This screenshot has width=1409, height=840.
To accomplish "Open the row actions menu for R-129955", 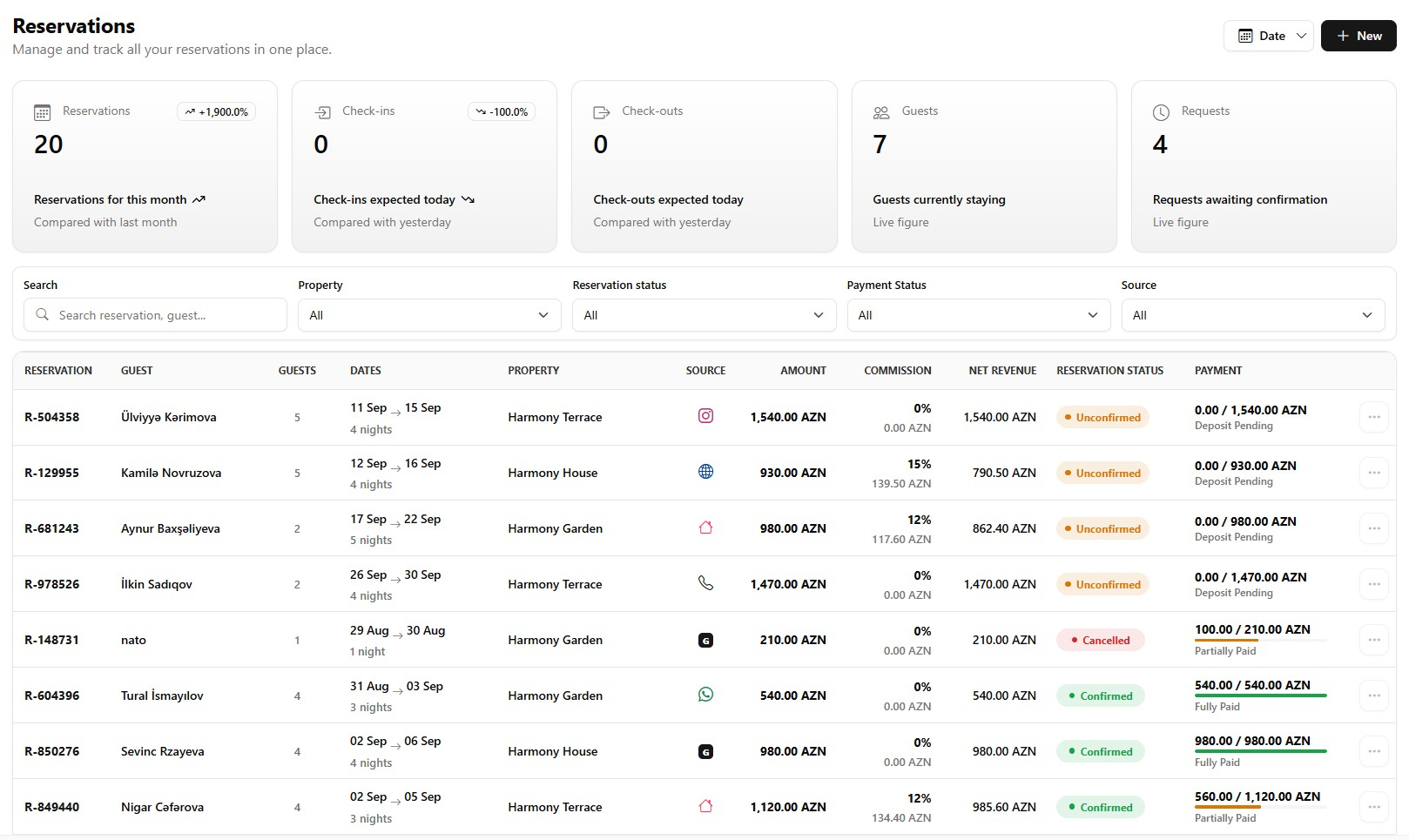I will [x=1373, y=473].
